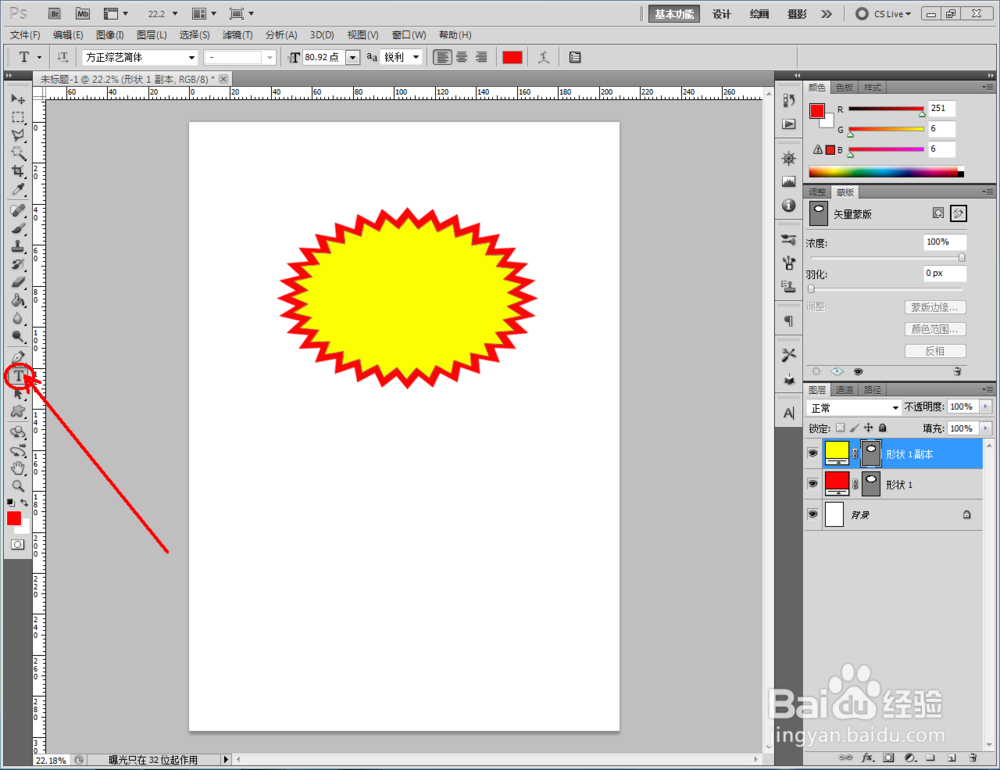The image size is (1000, 770).
Task: Select the Pen tool
Action: pos(18,357)
